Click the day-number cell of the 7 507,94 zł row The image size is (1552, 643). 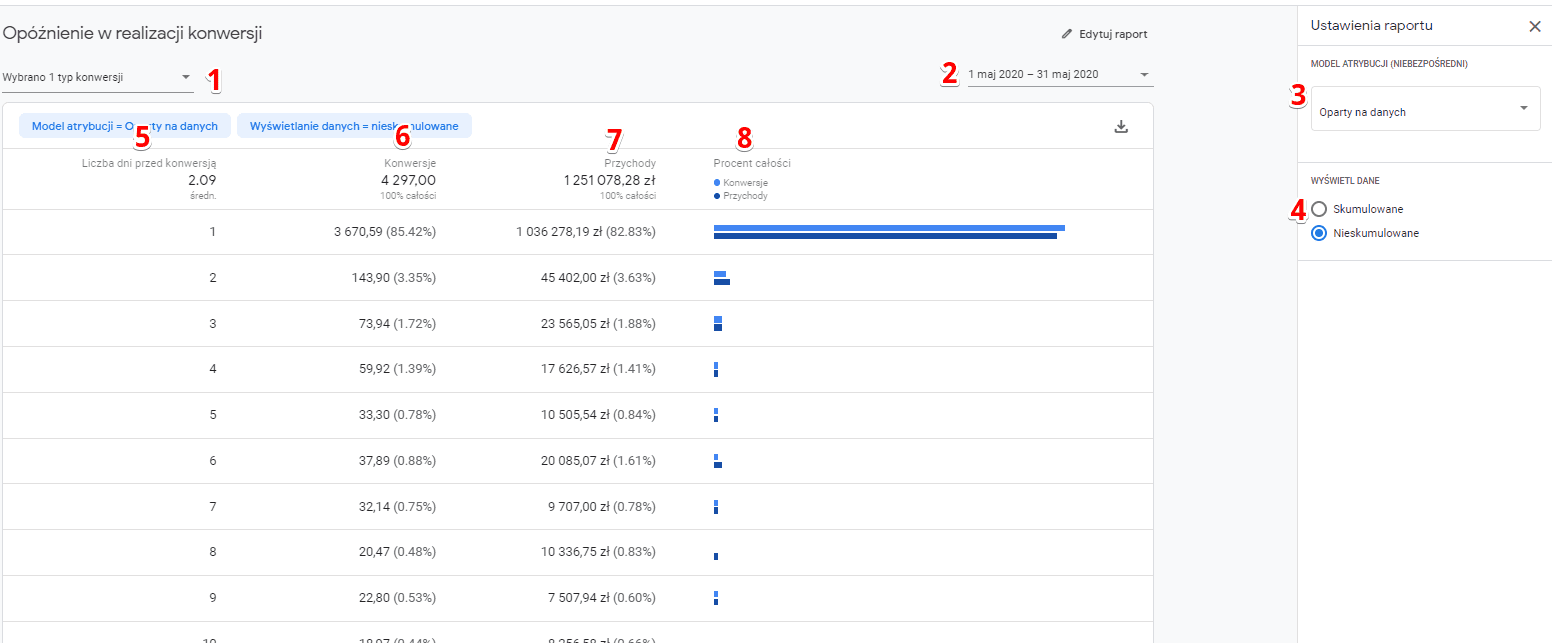pos(213,599)
